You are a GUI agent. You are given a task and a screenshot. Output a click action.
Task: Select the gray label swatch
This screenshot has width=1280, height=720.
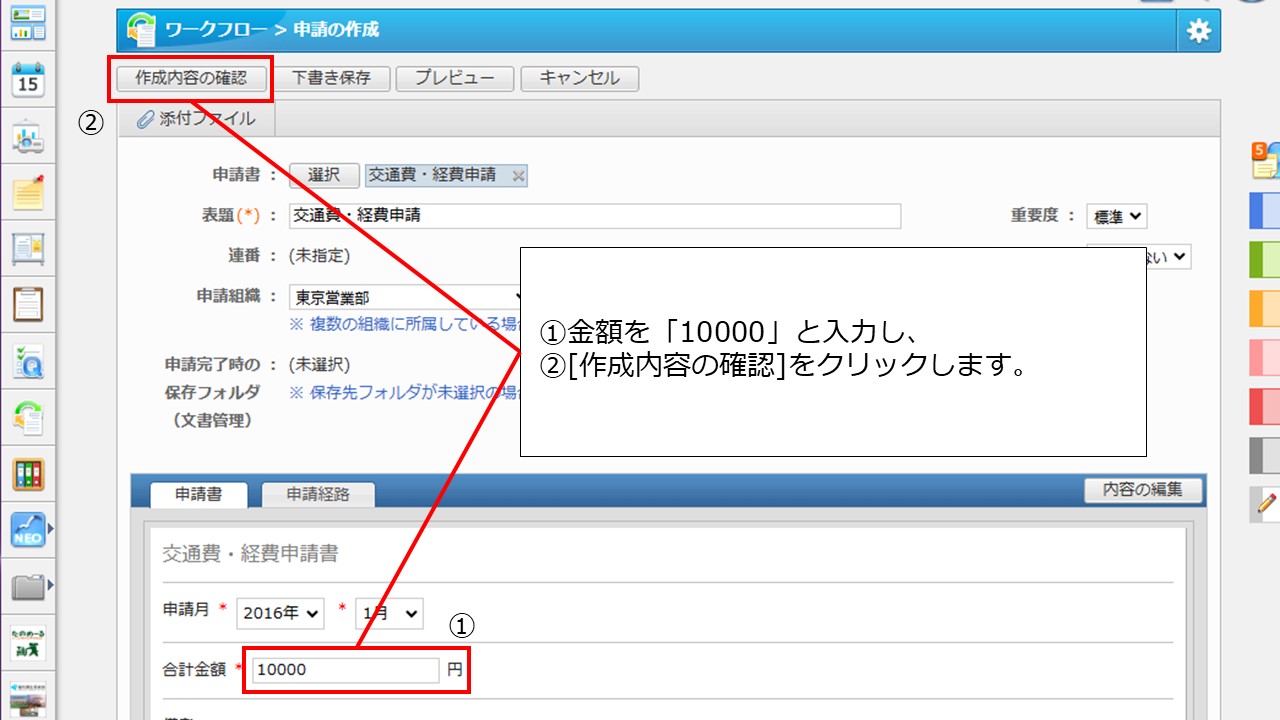click(x=1265, y=455)
